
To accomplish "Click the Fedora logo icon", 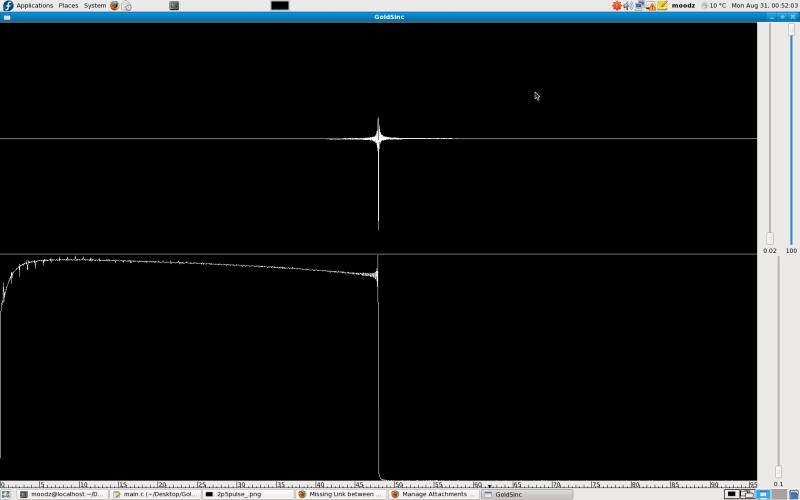I will click(x=8, y=5).
